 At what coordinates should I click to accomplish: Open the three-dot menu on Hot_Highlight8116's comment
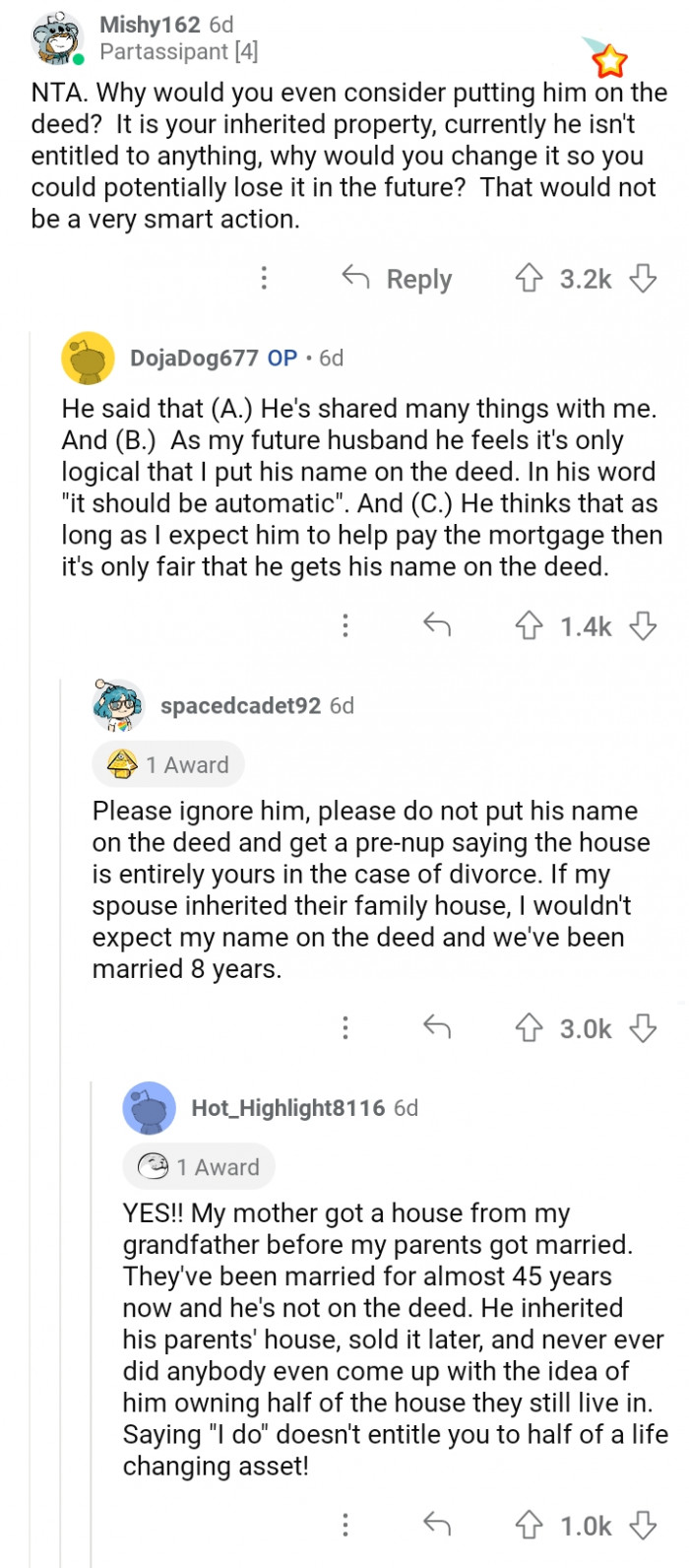(x=345, y=1526)
